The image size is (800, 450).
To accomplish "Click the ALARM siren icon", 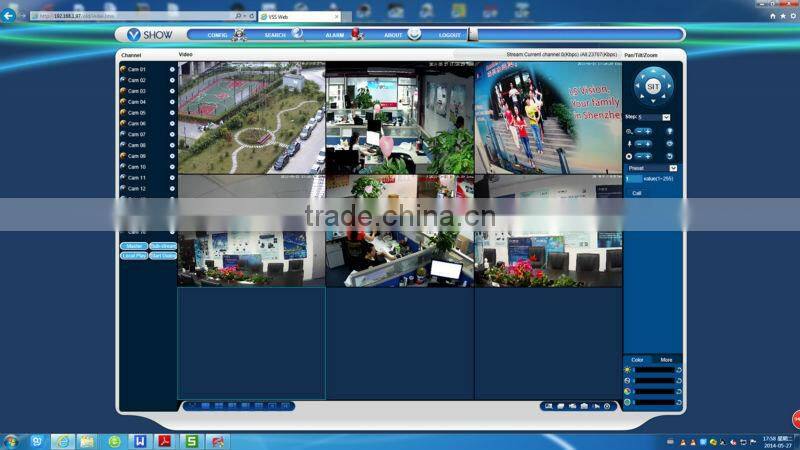I will (x=356, y=35).
